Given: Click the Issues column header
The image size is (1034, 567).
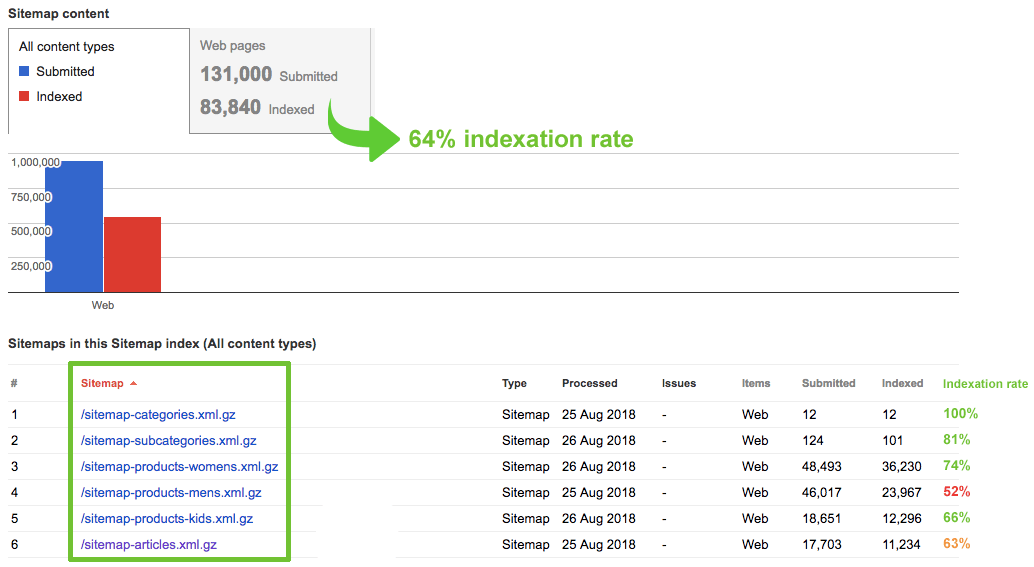Looking at the screenshot, I should click(678, 383).
